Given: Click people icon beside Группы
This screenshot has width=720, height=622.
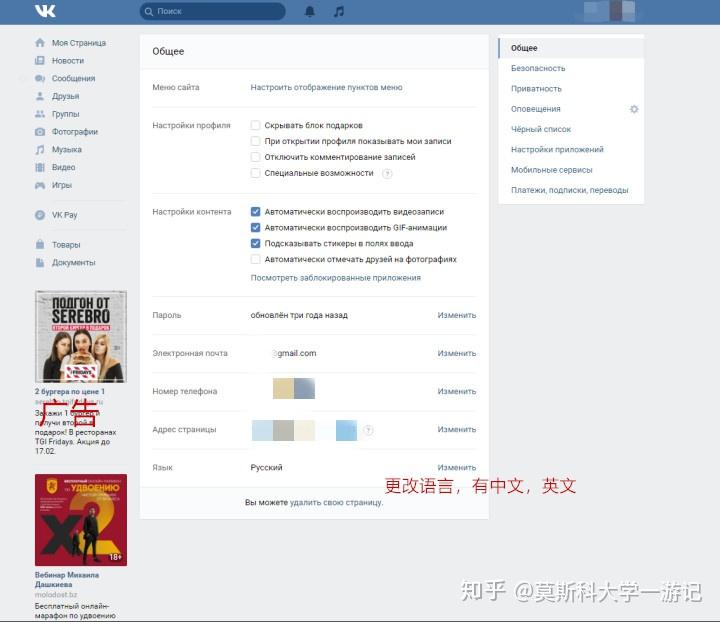Looking at the screenshot, I should pyautogui.click(x=40, y=114).
